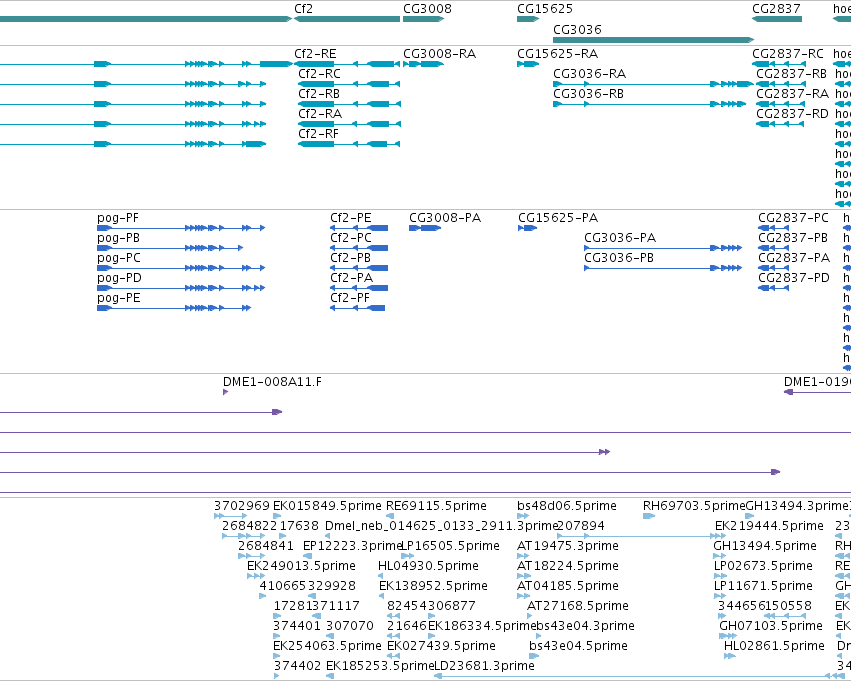
Task: Click the CG2837-PB protein label
Action: [793, 238]
